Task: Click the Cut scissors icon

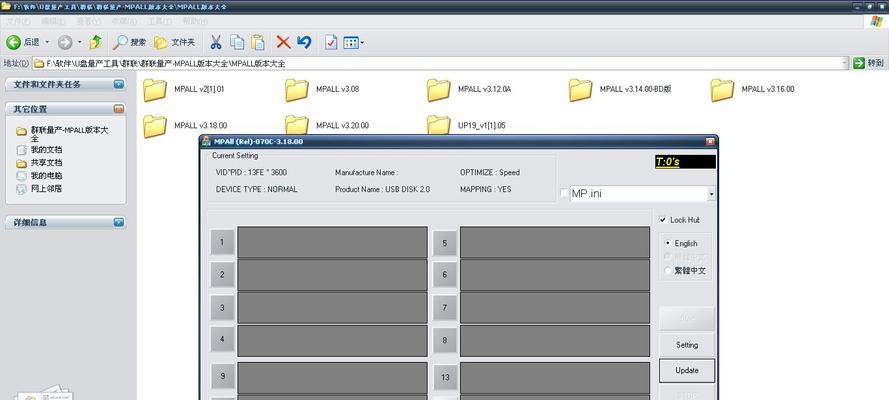Action: (x=215, y=42)
